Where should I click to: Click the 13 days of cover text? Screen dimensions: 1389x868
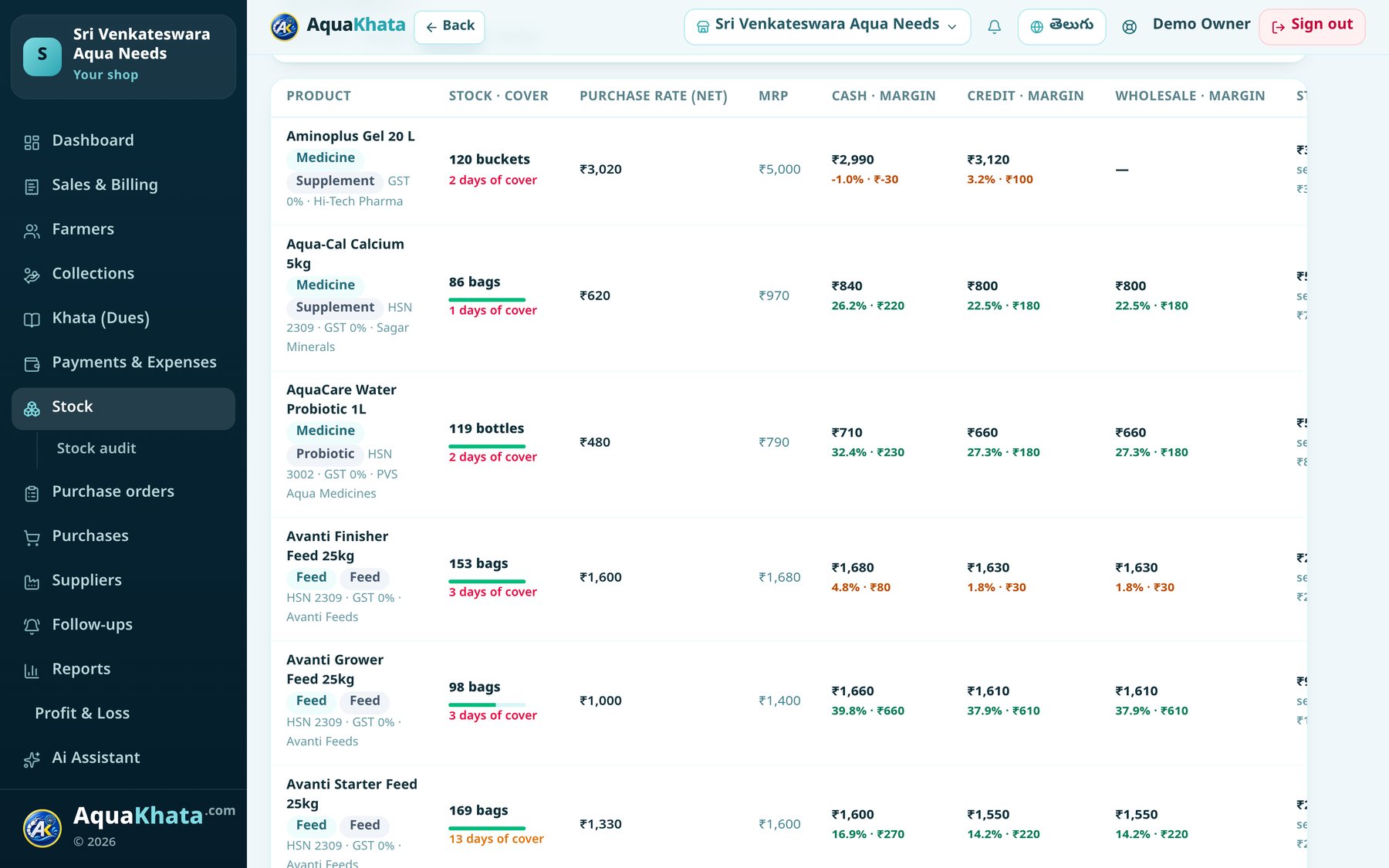pos(496,839)
